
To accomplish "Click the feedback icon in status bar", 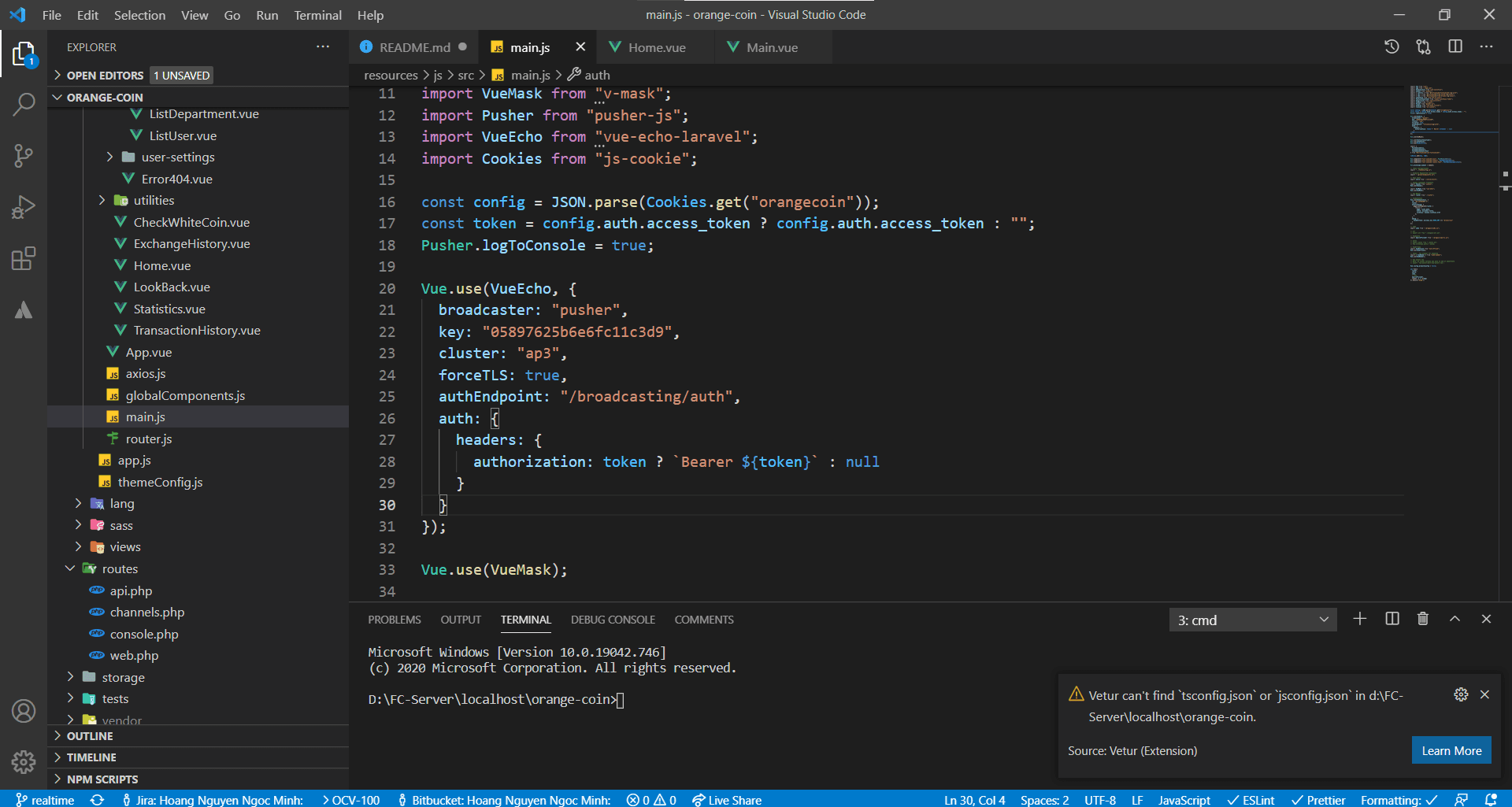I will click(1461, 800).
